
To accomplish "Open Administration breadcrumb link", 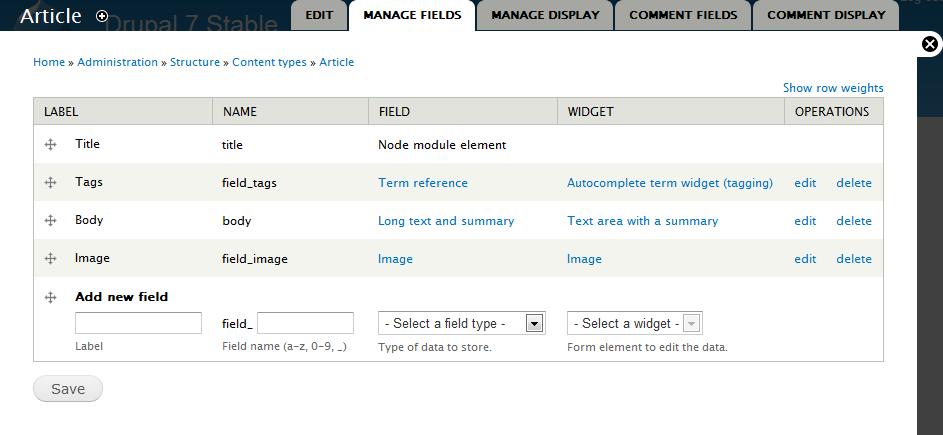I will (x=117, y=62).
